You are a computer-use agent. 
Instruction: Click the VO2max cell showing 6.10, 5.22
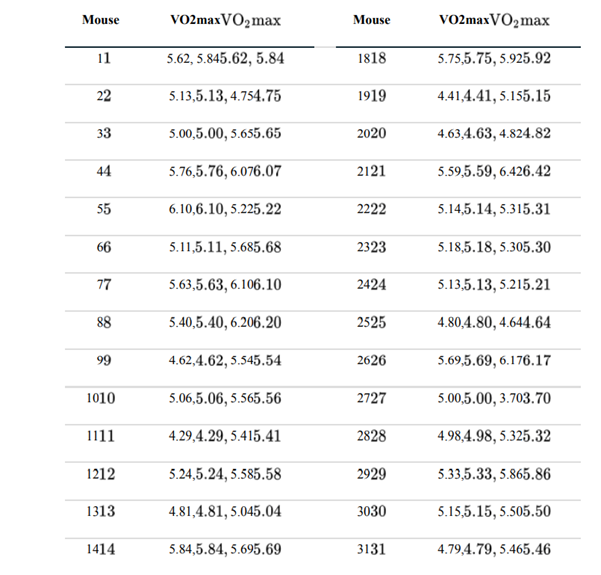click(x=225, y=210)
